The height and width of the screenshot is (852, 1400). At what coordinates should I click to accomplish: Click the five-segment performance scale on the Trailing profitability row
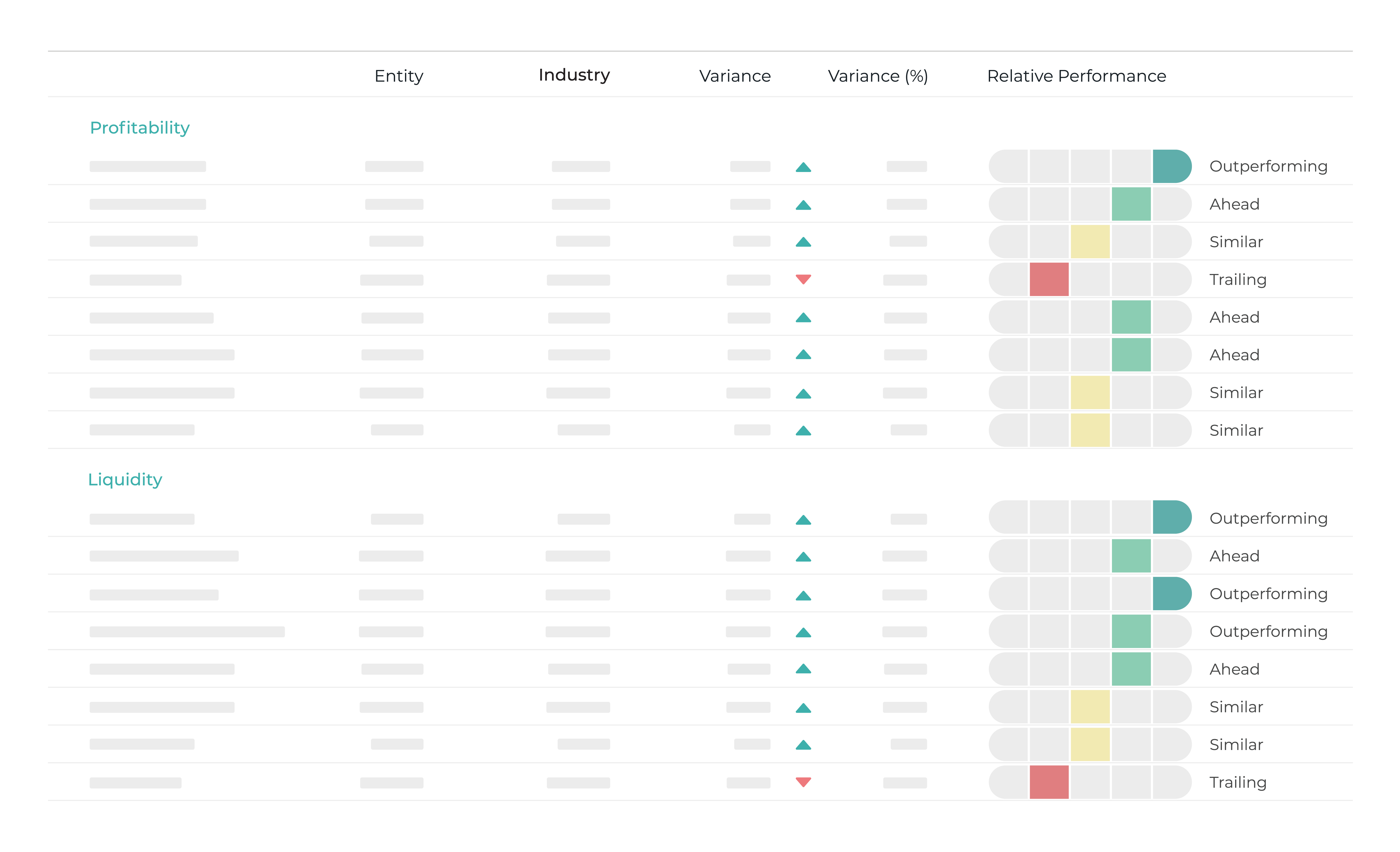tap(1090, 279)
